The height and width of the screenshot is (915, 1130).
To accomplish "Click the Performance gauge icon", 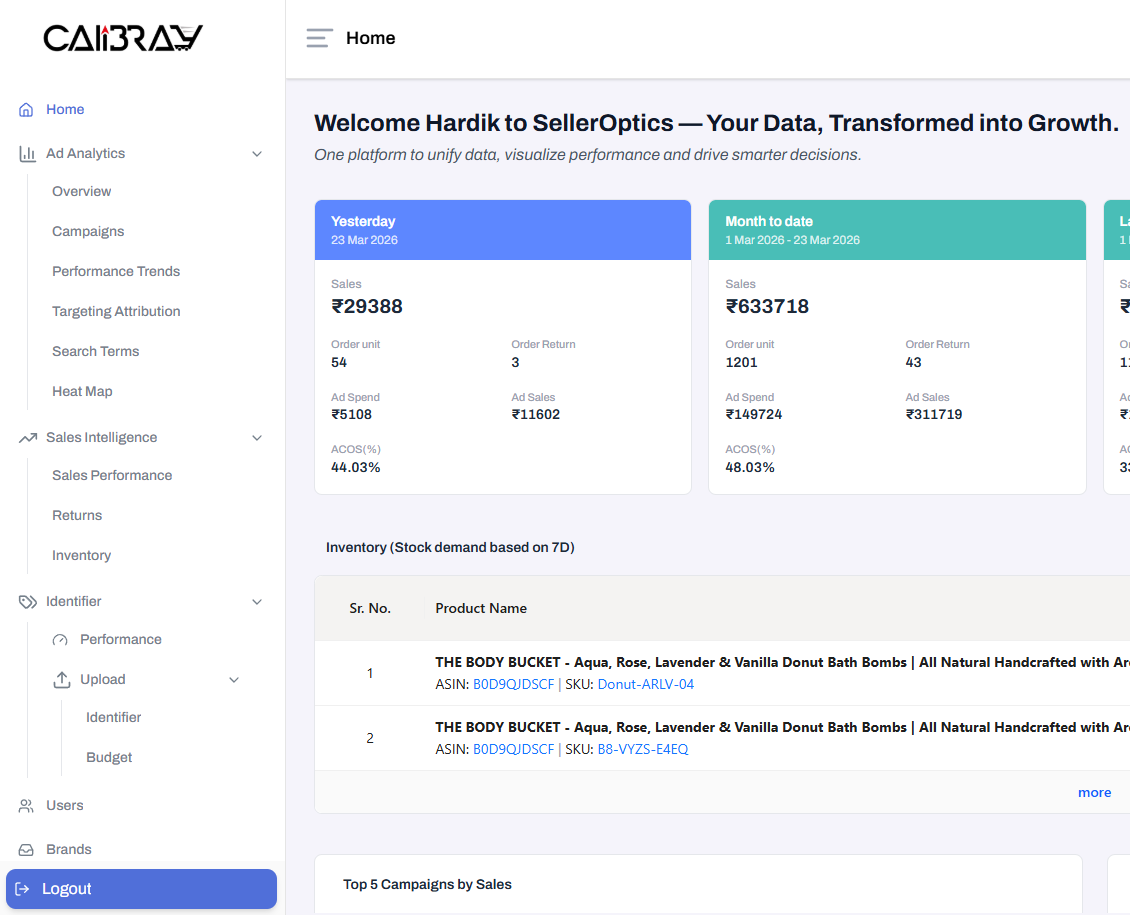I will [61, 640].
